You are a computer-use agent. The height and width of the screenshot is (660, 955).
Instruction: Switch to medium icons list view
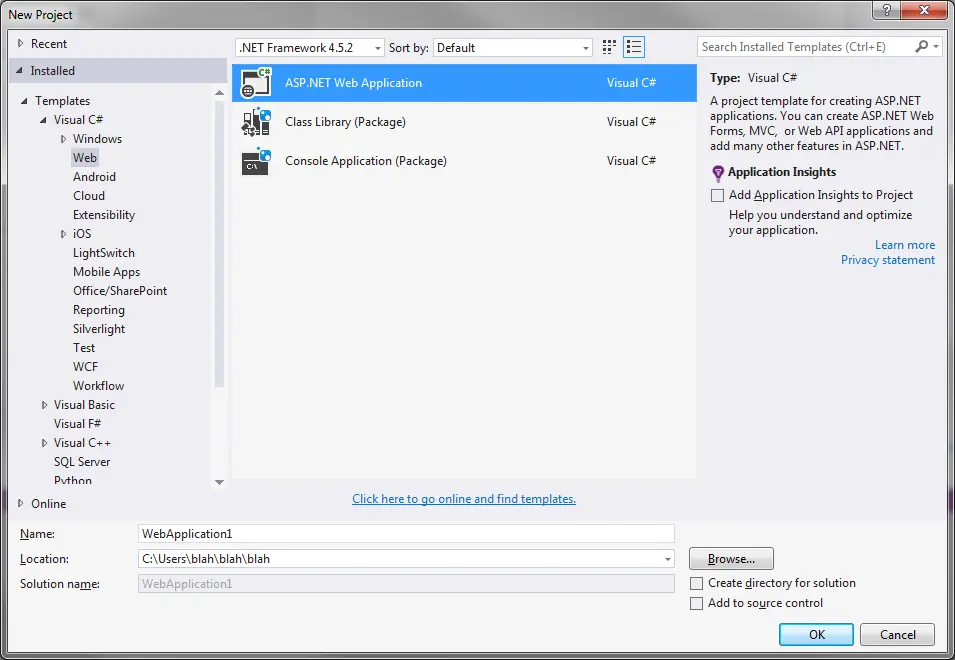click(634, 47)
